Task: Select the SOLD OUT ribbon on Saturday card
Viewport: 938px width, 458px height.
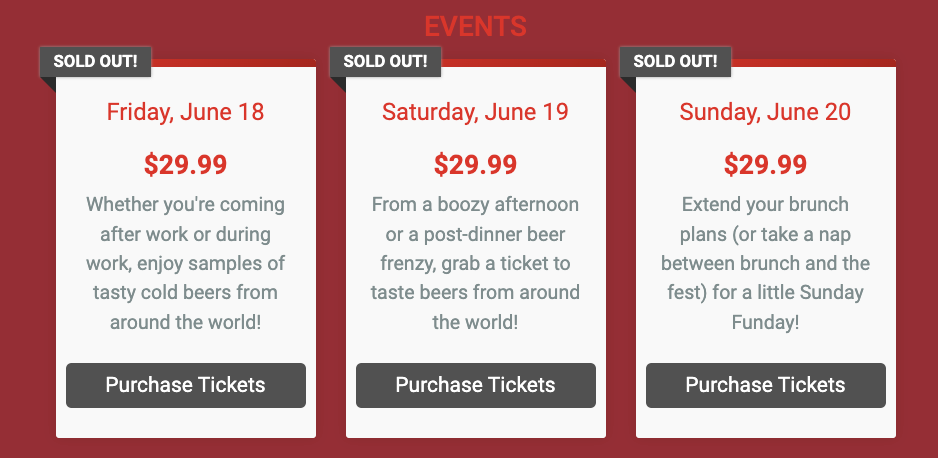Action: tap(386, 61)
